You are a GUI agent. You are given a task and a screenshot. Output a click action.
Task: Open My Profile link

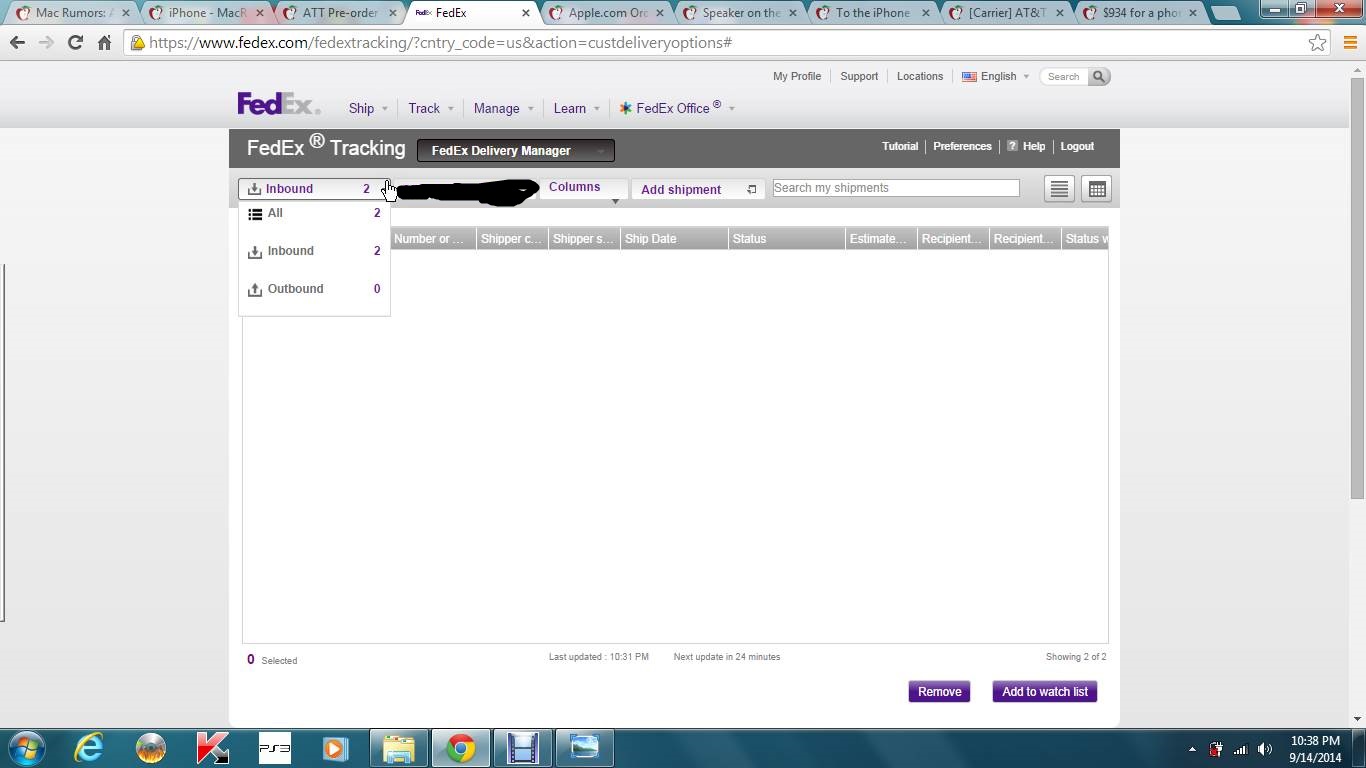point(797,76)
